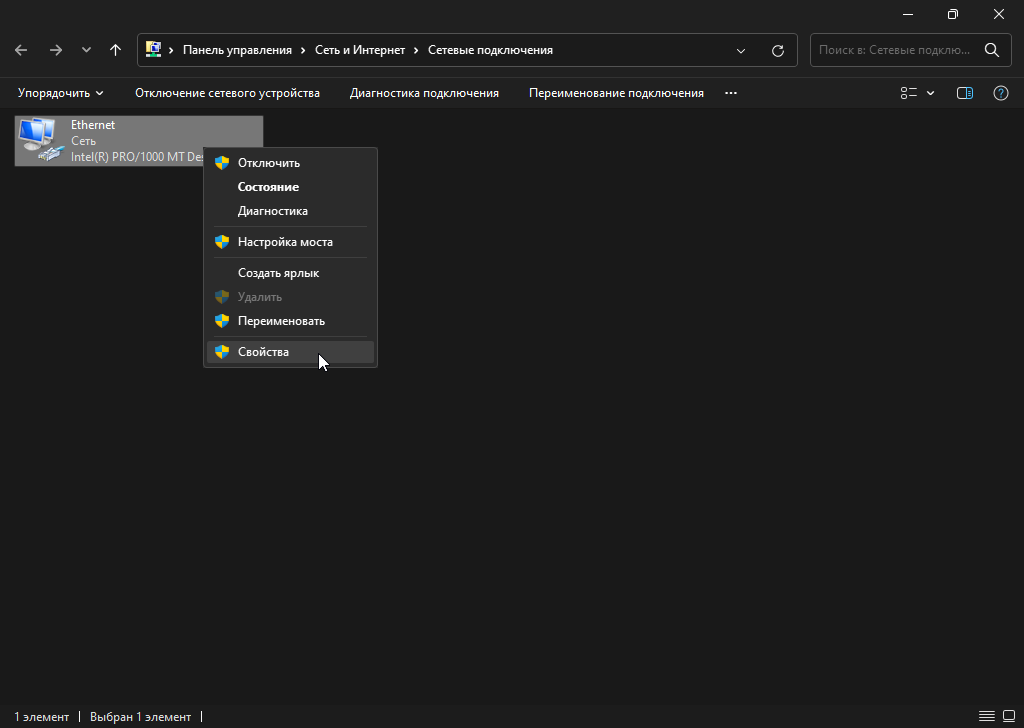Open the Упорядочить dropdown menu

tap(61, 93)
